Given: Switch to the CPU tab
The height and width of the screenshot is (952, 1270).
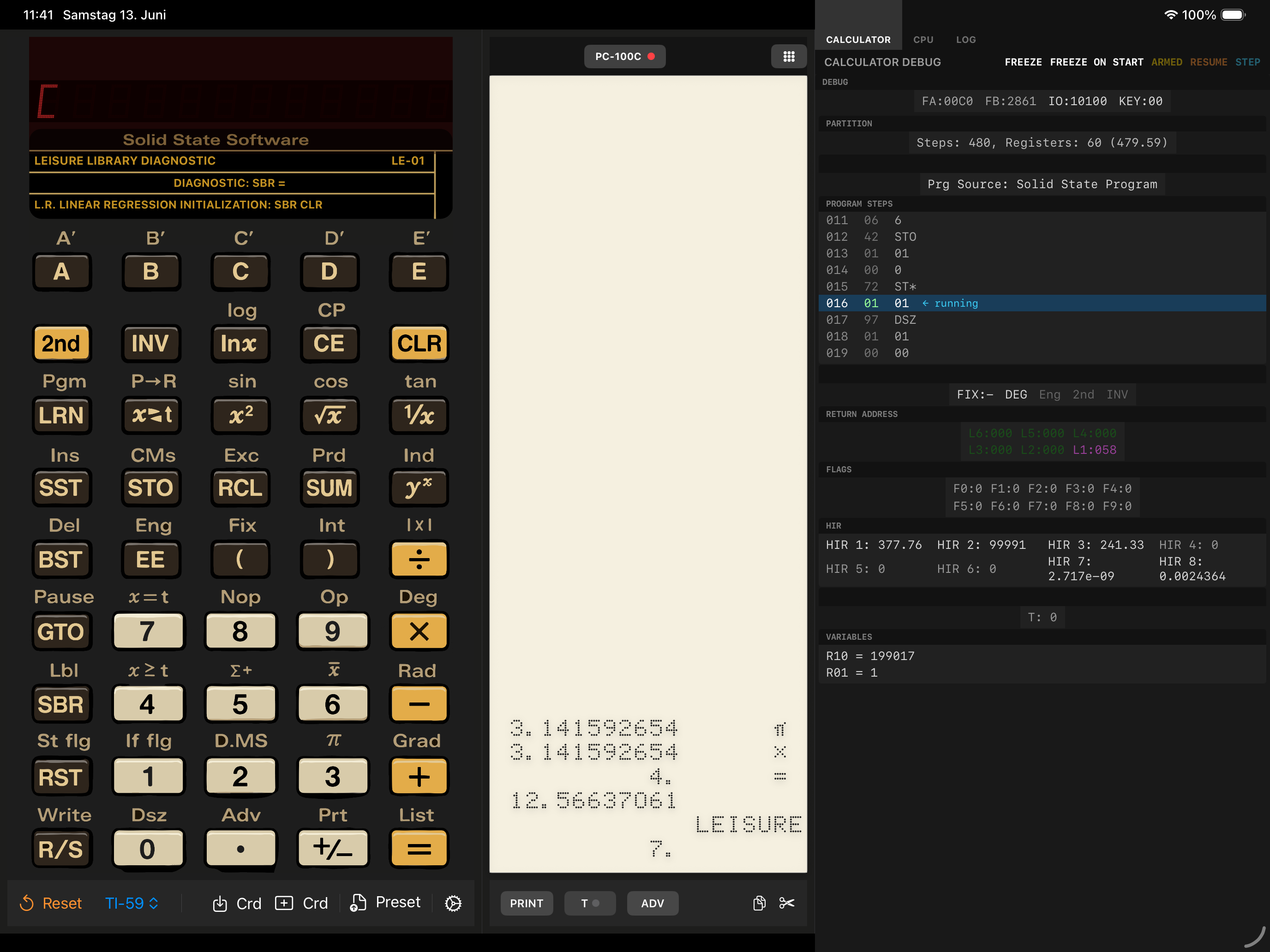Looking at the screenshot, I should click(923, 40).
